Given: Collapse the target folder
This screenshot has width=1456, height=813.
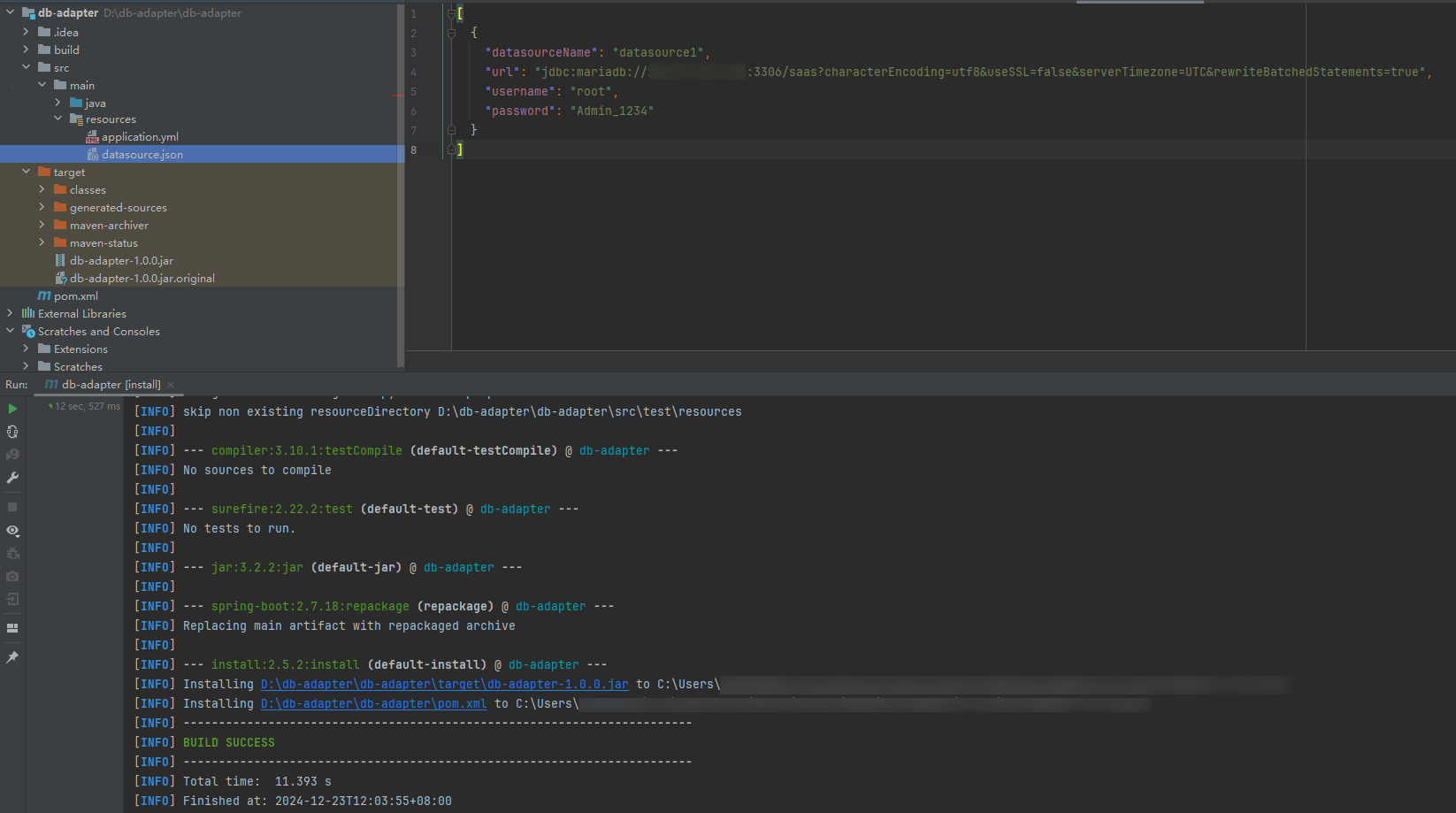Looking at the screenshot, I should [x=26, y=172].
